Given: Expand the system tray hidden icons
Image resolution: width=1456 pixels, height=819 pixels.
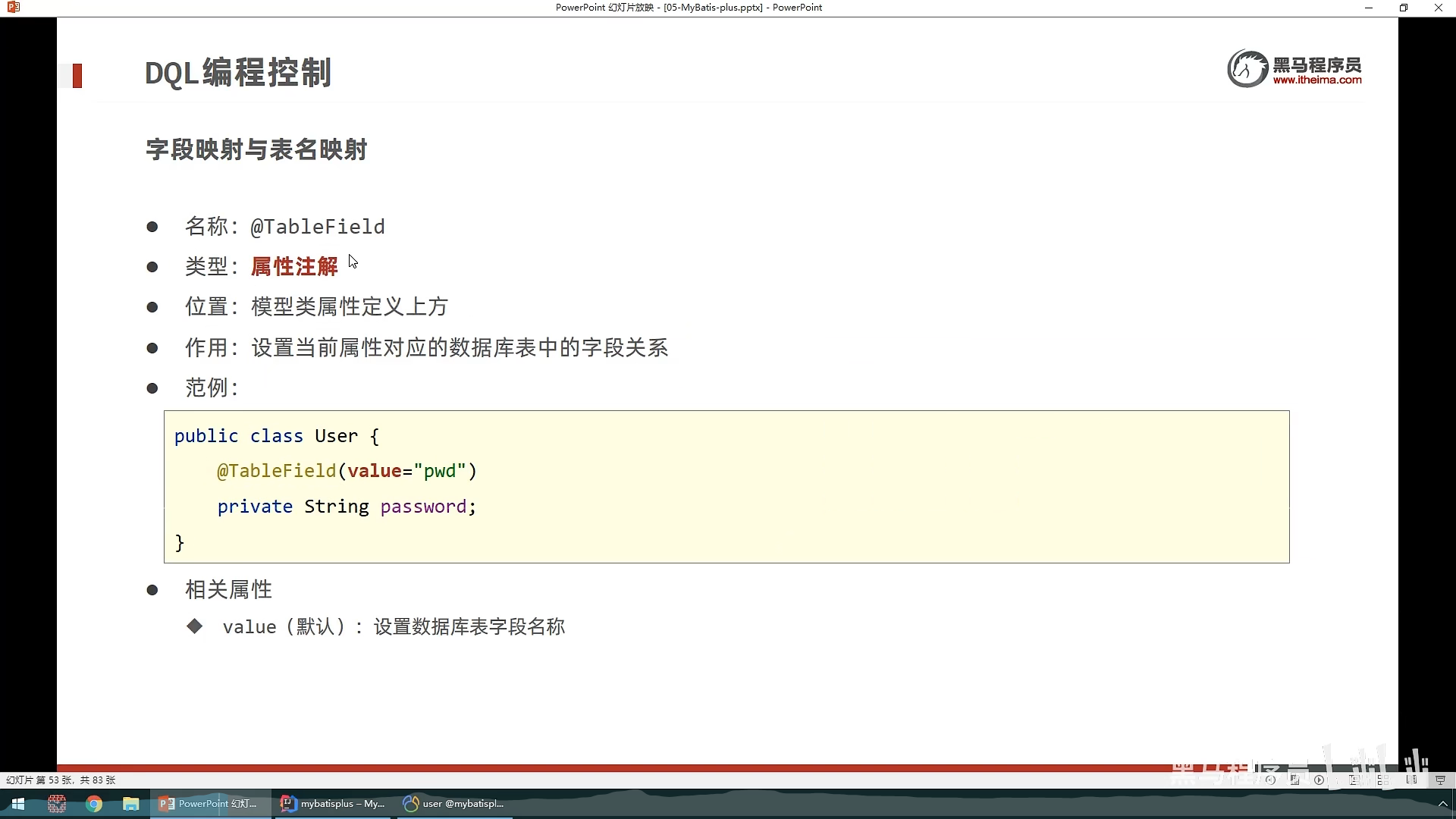Looking at the screenshot, I should click(1442, 804).
